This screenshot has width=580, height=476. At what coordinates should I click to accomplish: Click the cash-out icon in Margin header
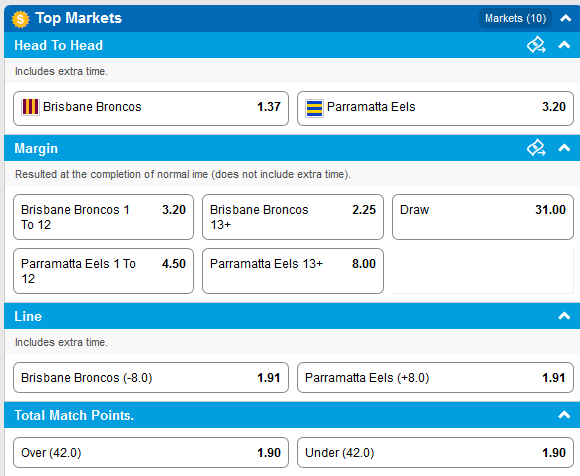(536, 148)
